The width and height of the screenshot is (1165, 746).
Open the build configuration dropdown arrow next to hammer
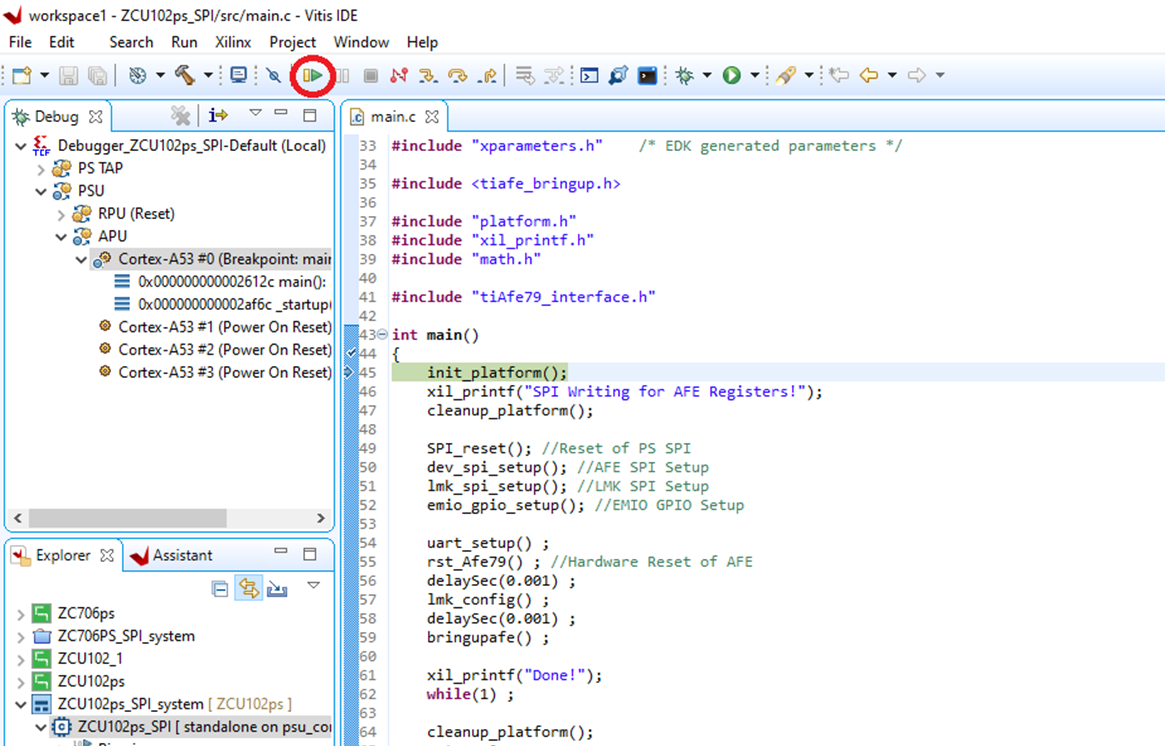click(208, 75)
